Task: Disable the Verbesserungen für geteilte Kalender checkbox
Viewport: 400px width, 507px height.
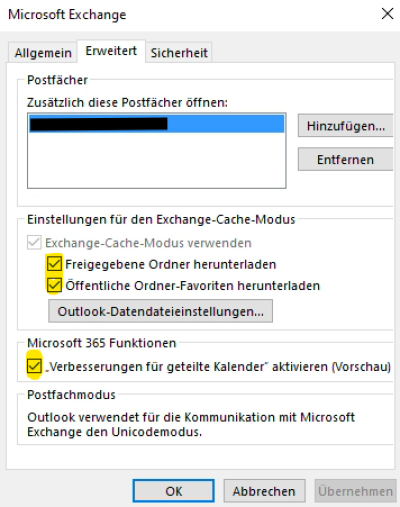Action: [34, 366]
